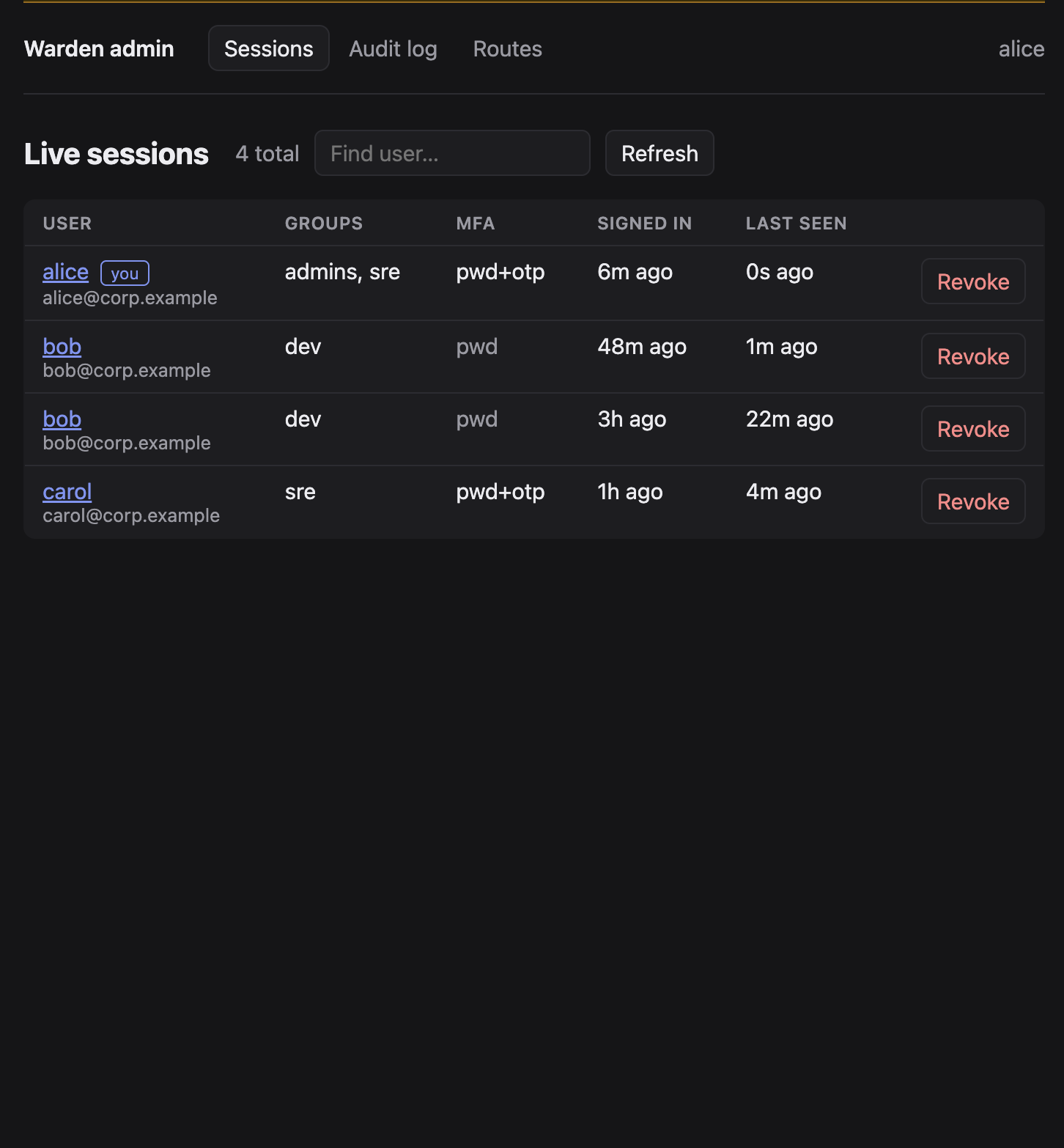Image resolution: width=1064 pixels, height=1148 pixels.
Task: Click the SIGNED IN column header
Action: pos(645,224)
